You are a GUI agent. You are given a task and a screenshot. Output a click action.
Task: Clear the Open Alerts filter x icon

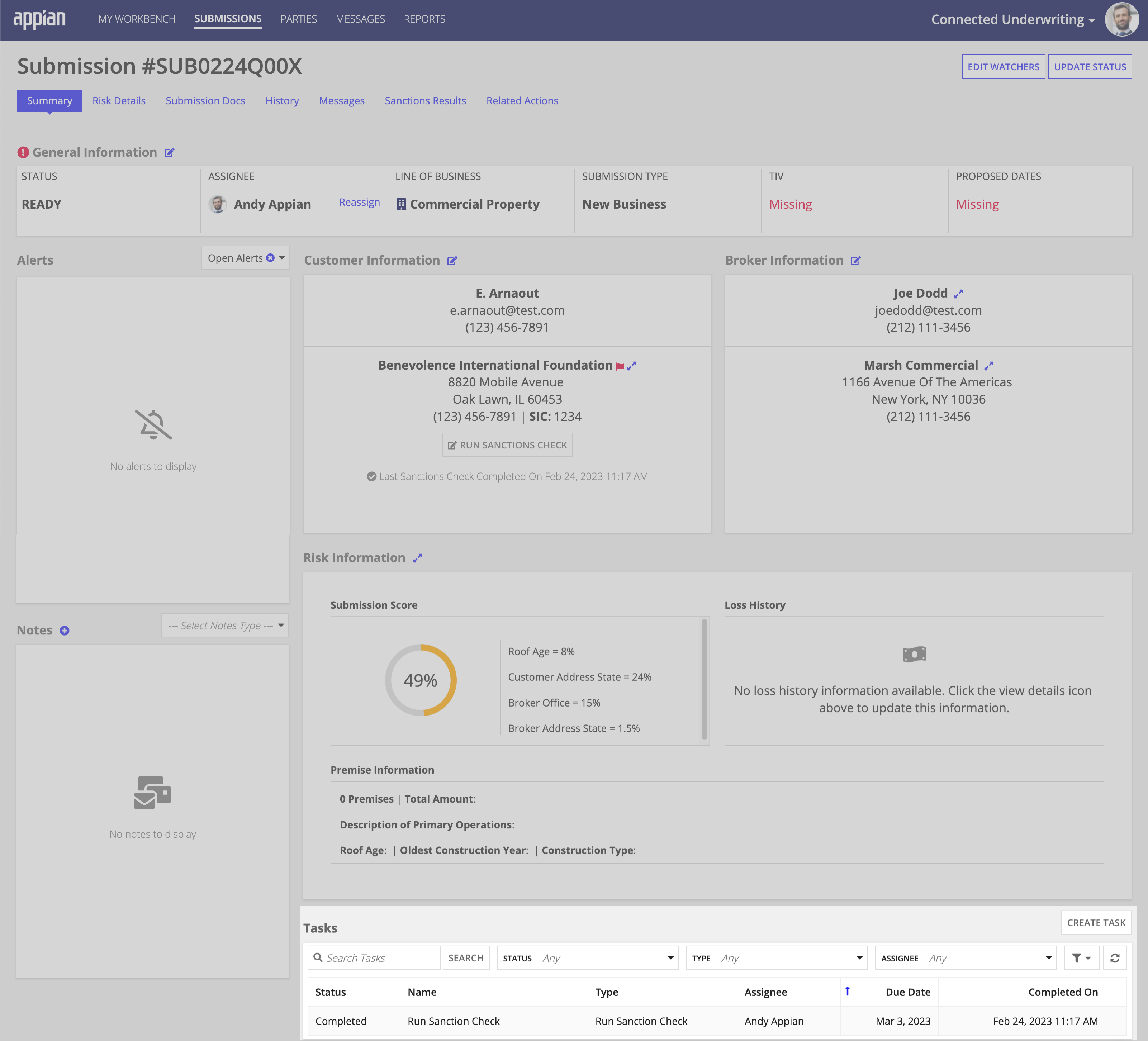(270, 258)
